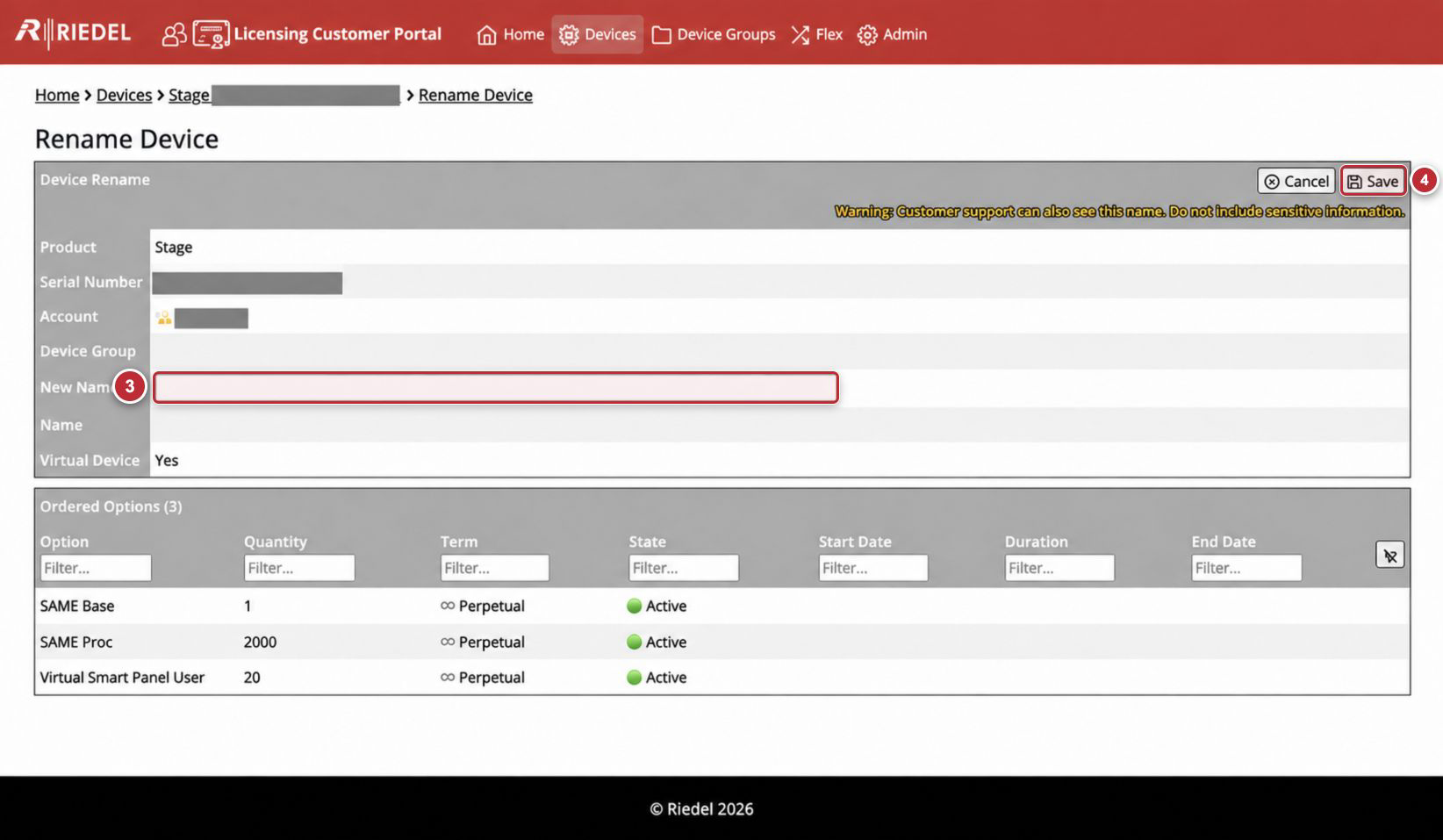Click the quantity 20 cell
Viewport: 1443px width, 840px height.
252,678
